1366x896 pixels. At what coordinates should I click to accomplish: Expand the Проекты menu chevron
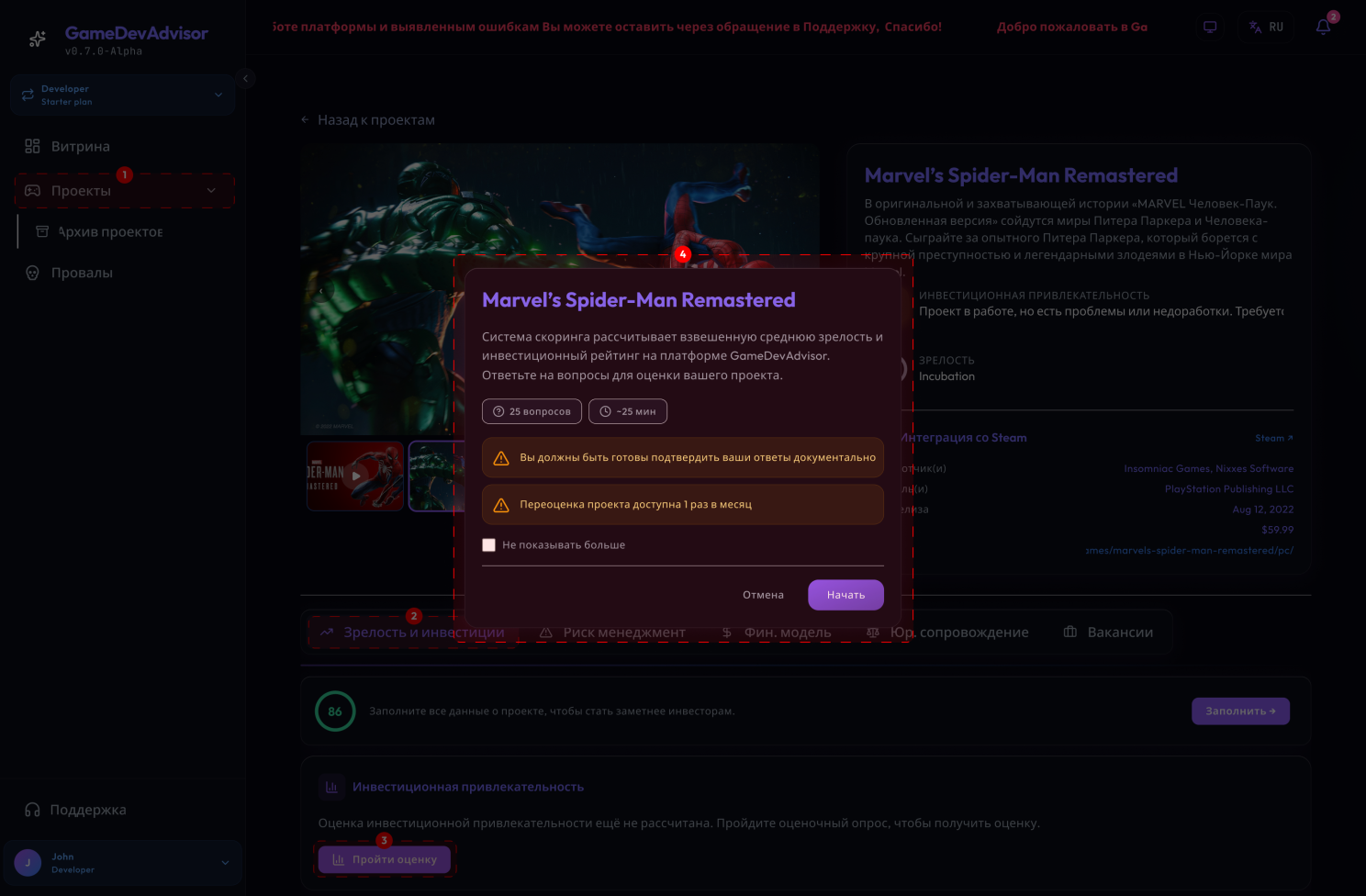211,191
